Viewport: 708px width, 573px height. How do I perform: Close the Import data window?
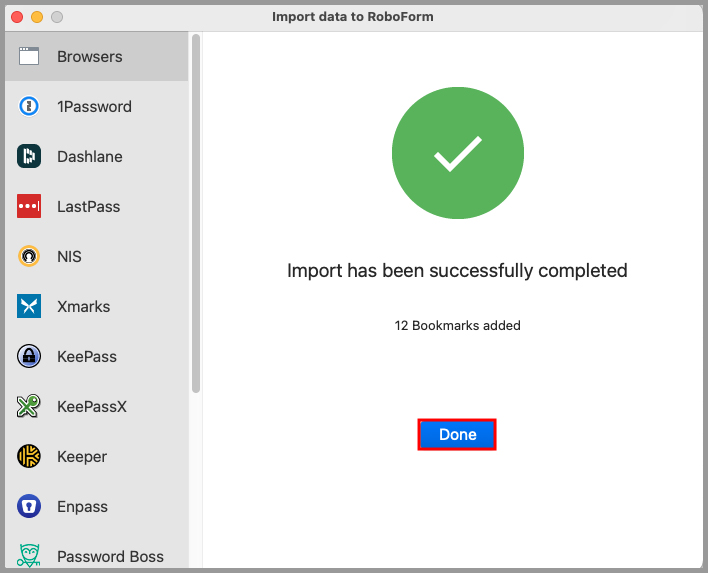[x=17, y=17]
